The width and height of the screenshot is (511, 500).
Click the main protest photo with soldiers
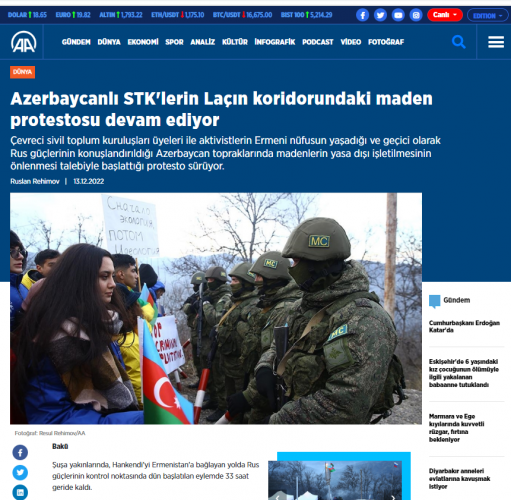point(216,308)
